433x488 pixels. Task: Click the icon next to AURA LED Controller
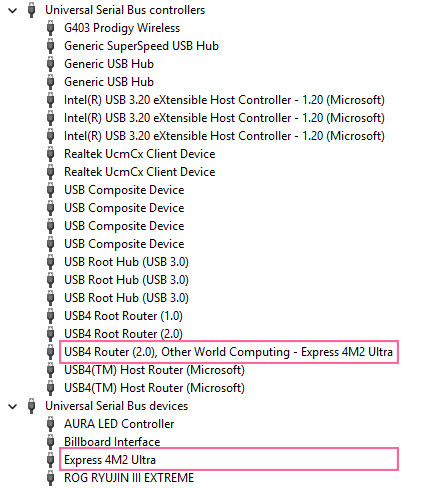click(x=50, y=424)
